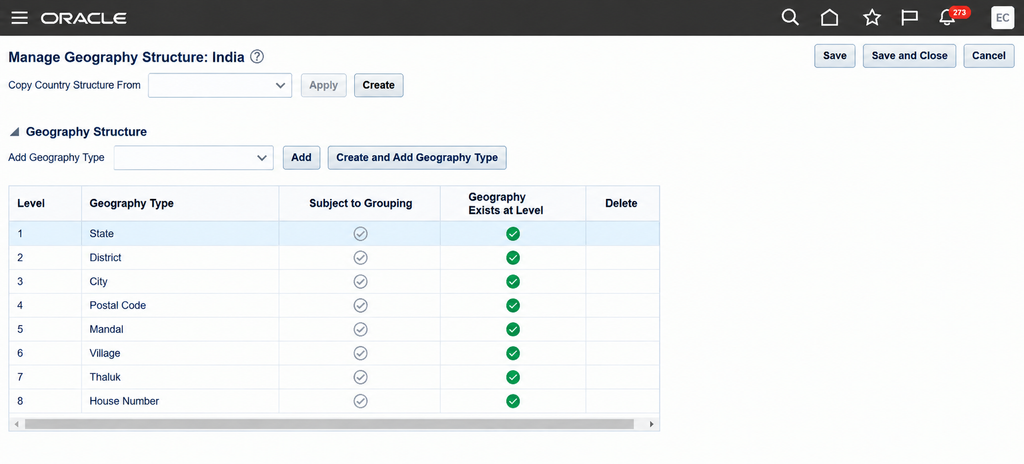Click the green check icon in the District row
This screenshot has height=464, width=1024.
click(x=513, y=257)
